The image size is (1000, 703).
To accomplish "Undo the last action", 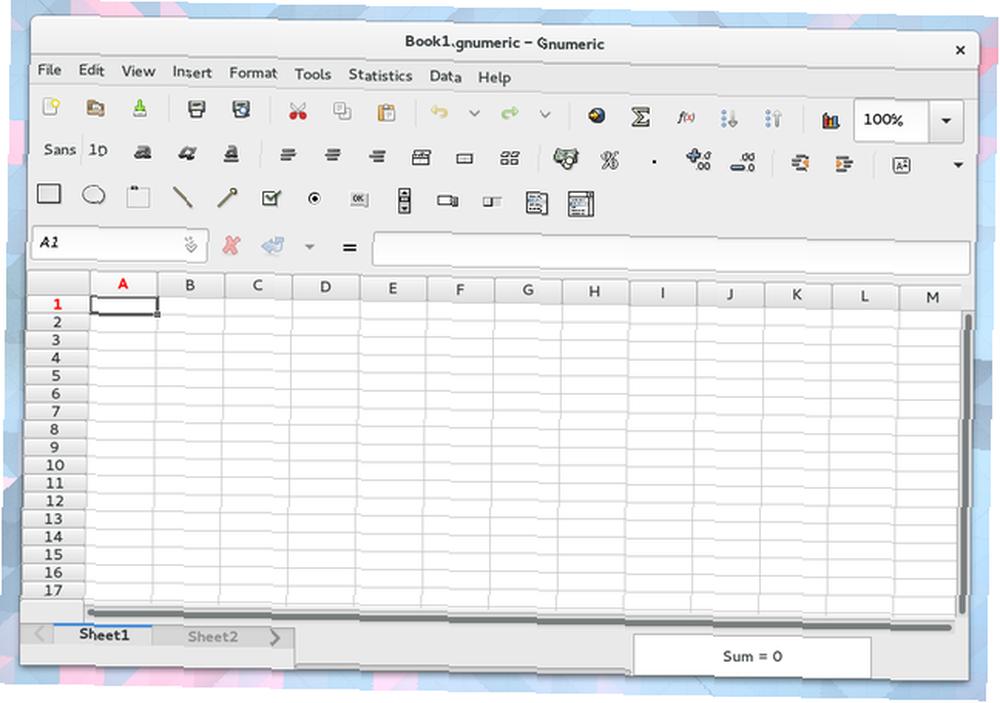I will coord(439,113).
